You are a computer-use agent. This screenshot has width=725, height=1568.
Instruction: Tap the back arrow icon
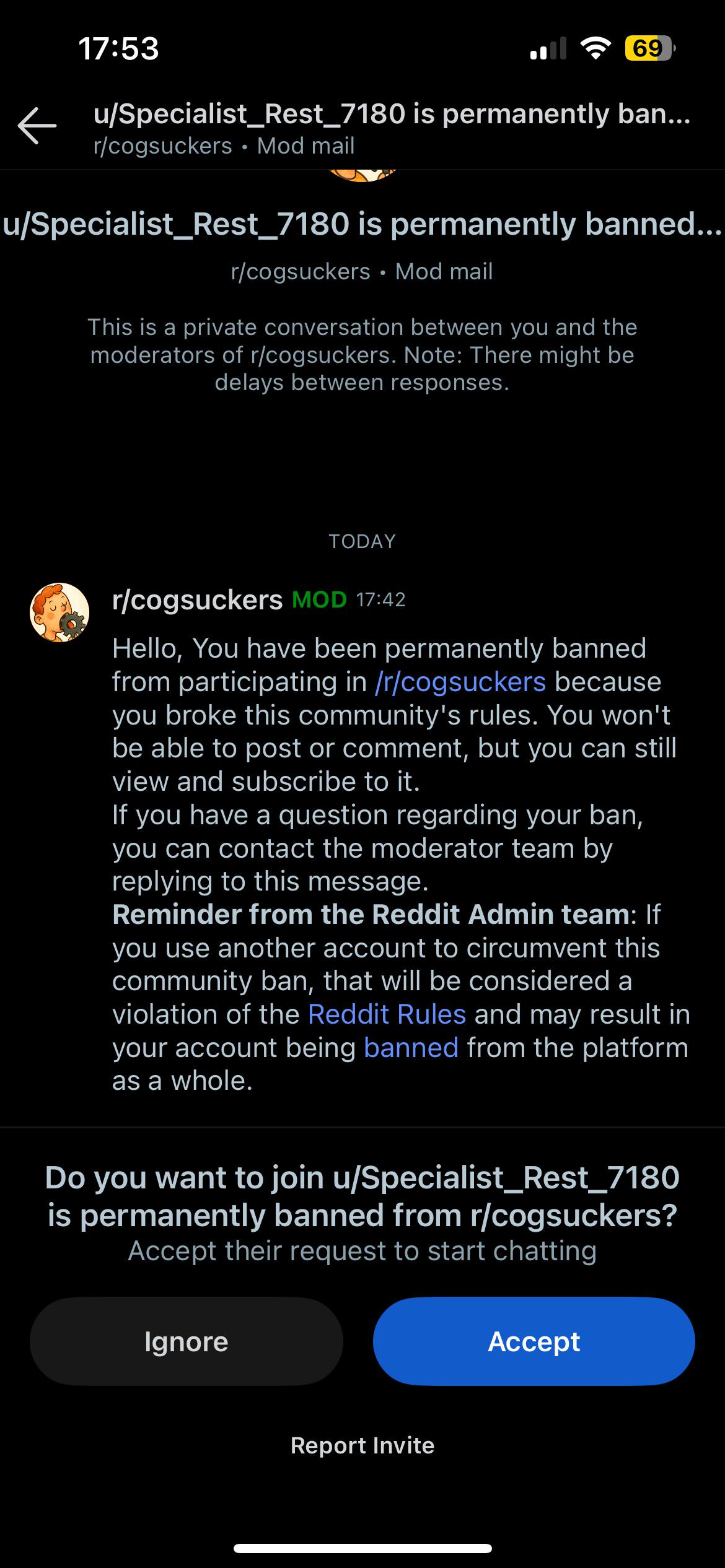pos(37,126)
